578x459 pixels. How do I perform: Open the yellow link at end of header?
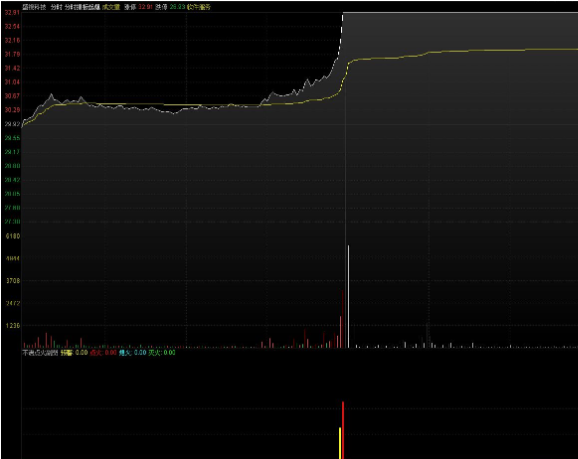199,7
